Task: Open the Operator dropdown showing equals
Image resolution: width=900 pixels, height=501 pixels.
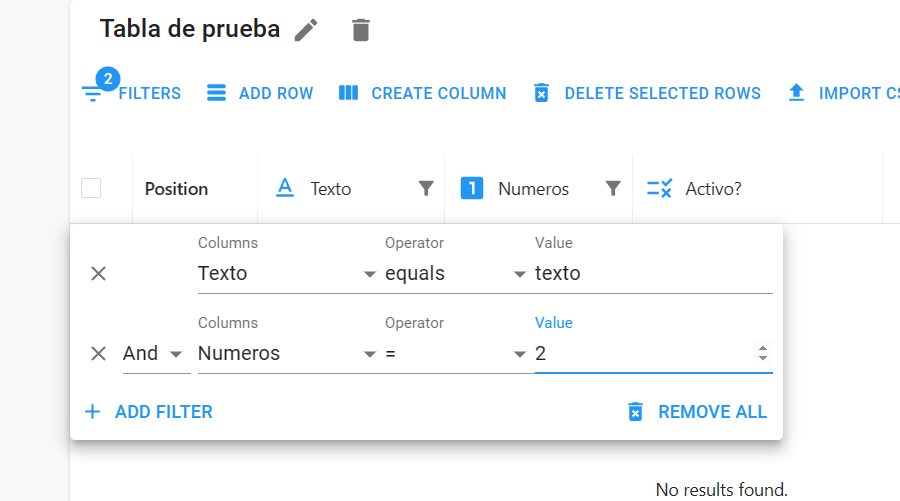Action: (456, 274)
